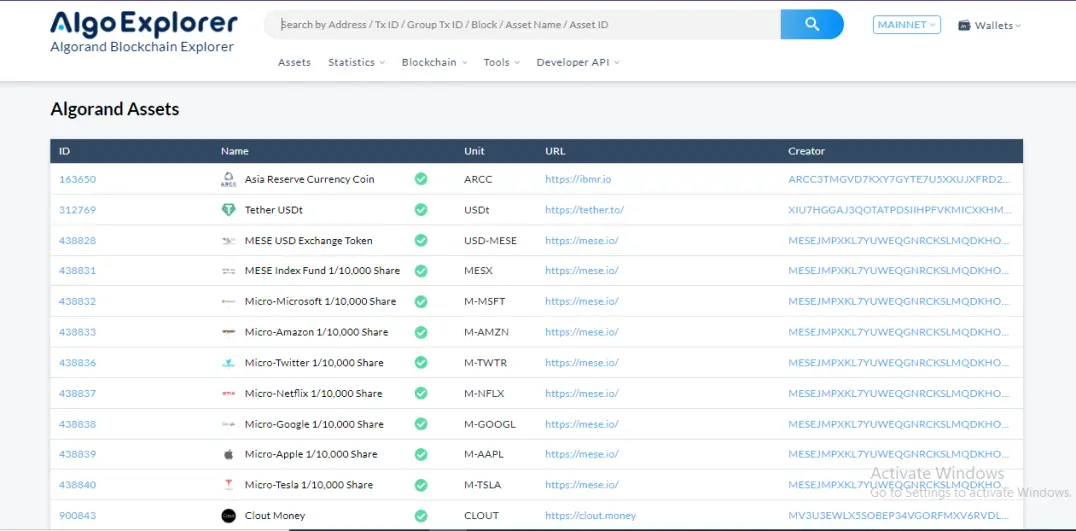
Task: Click the Micro-Apple logo icon
Action: click(229, 454)
